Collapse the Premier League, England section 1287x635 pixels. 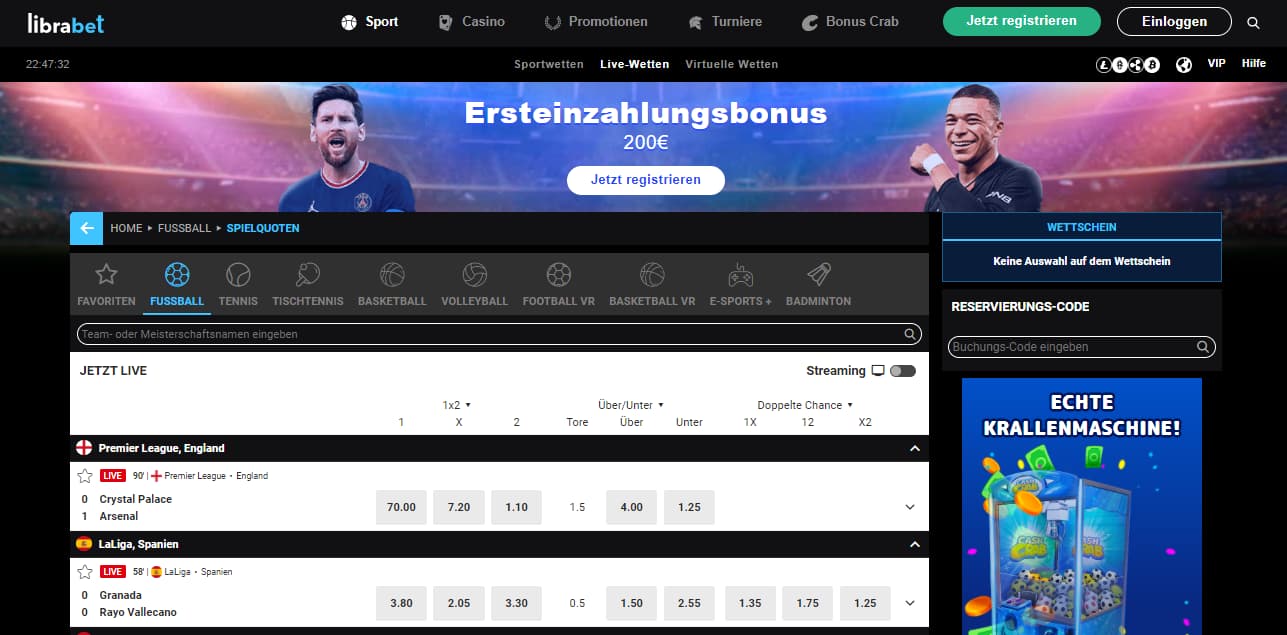pos(914,449)
